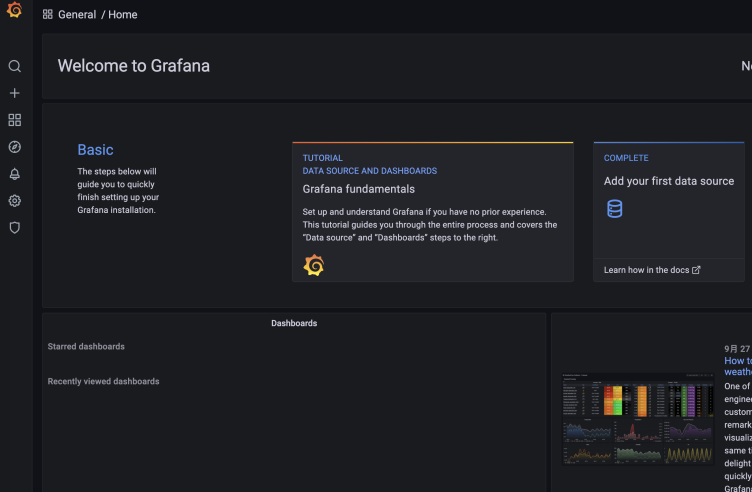Open Add your first data source card
Screen dimensions: 752x492
tap(669, 211)
